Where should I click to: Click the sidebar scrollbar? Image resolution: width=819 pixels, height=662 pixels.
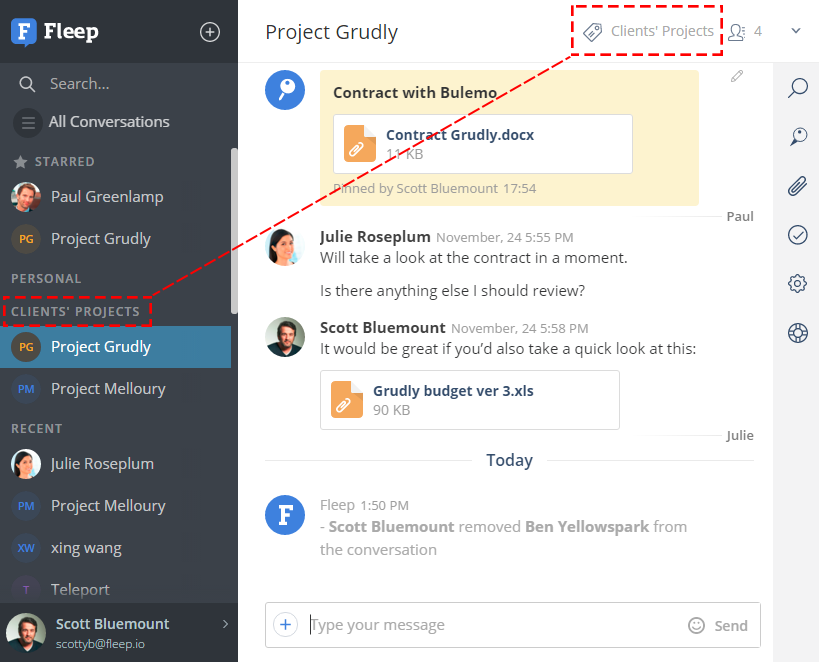(234, 231)
